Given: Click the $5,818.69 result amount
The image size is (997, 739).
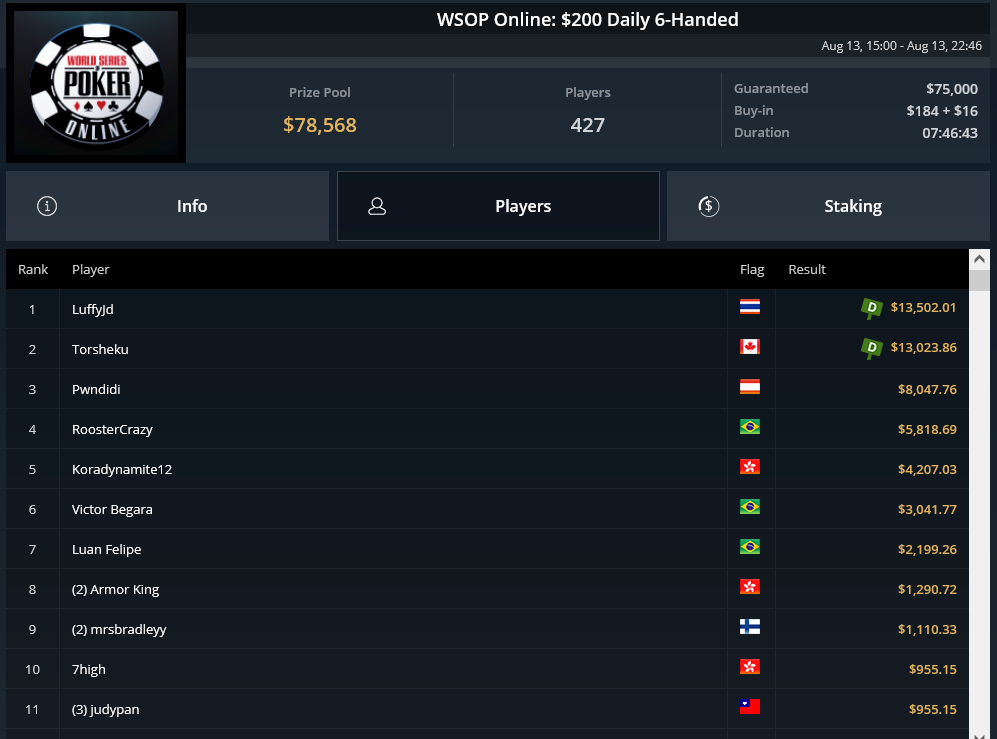Looking at the screenshot, I should 927,429.
